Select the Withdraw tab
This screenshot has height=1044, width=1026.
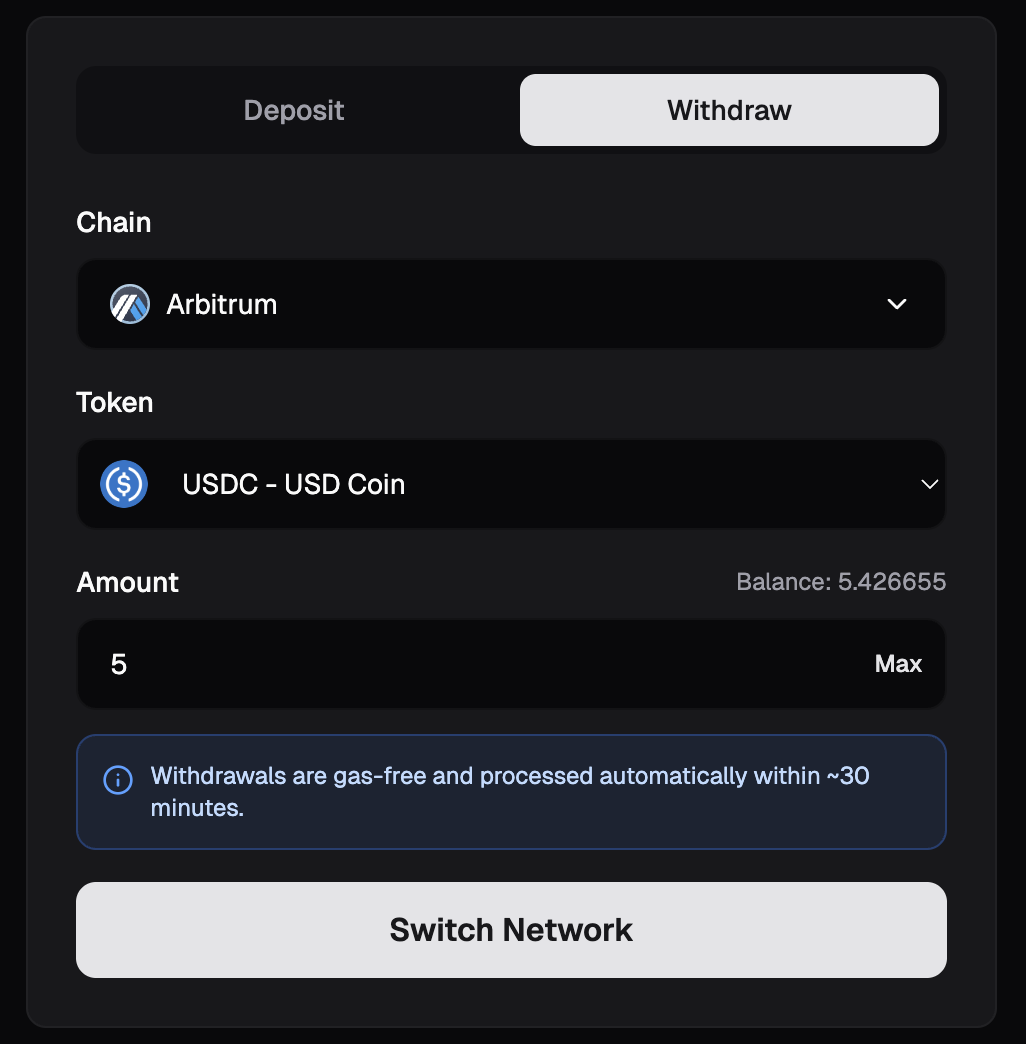tap(729, 110)
